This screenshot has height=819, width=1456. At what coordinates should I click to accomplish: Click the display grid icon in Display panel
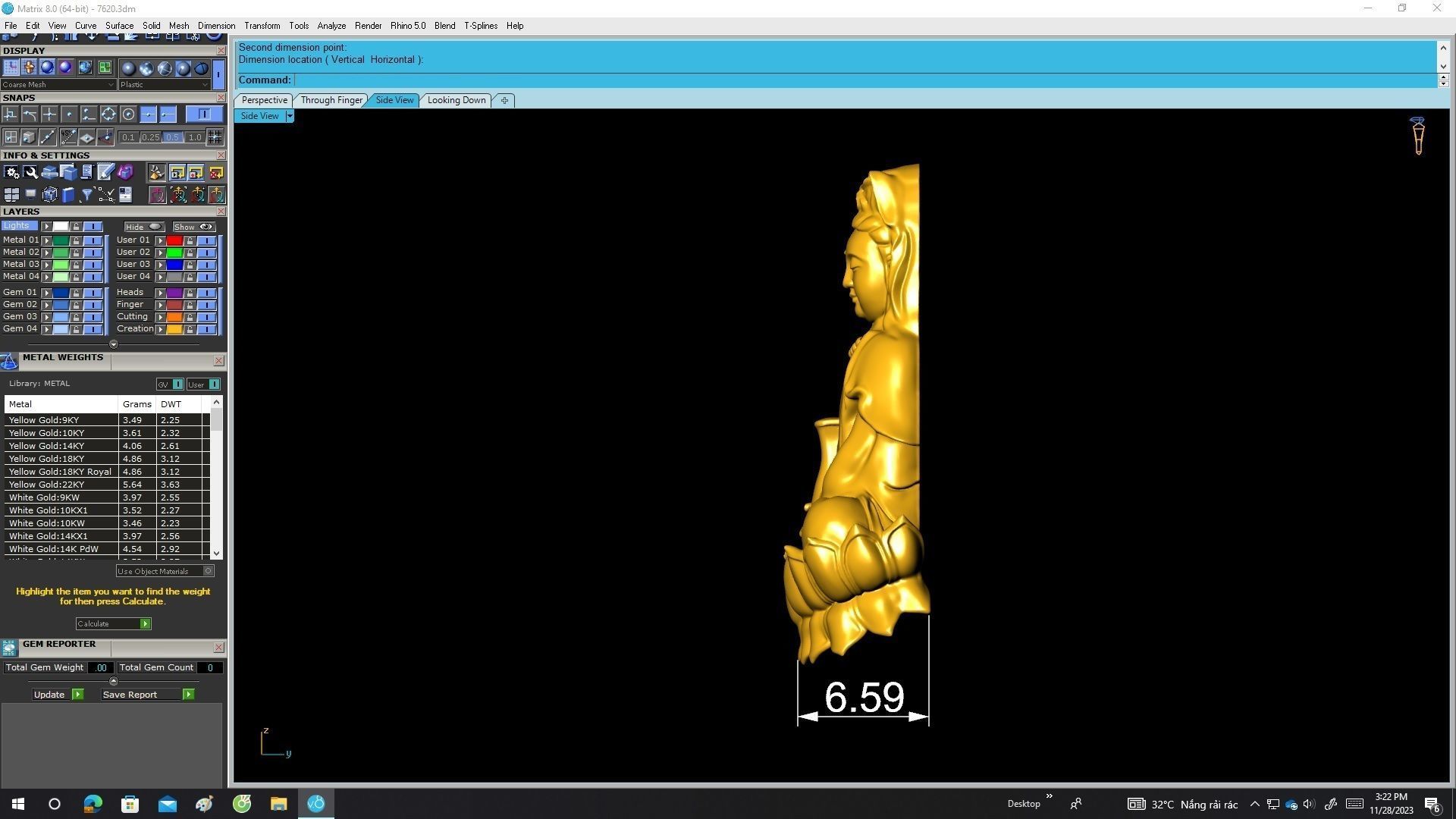(11, 68)
